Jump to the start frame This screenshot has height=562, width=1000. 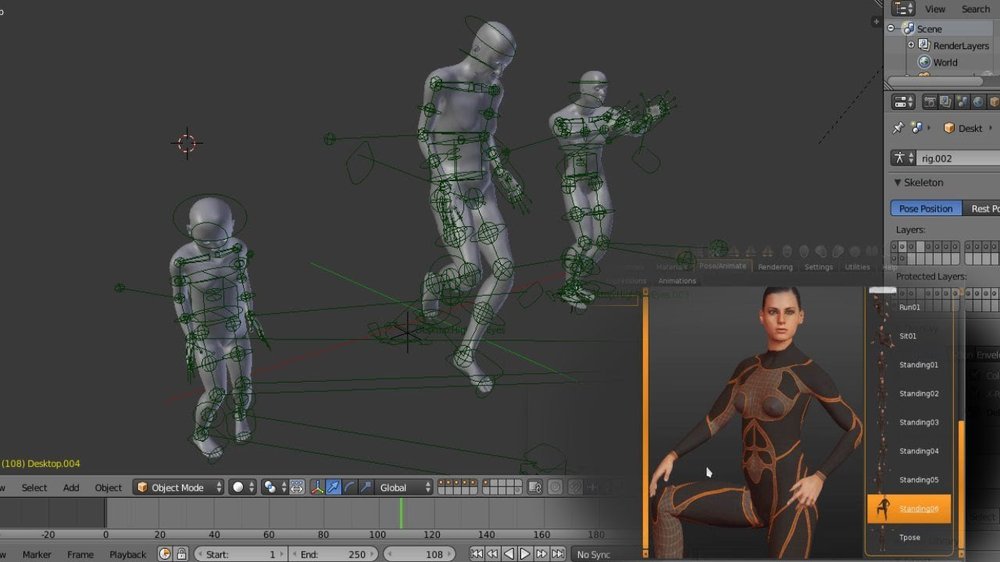coord(476,554)
